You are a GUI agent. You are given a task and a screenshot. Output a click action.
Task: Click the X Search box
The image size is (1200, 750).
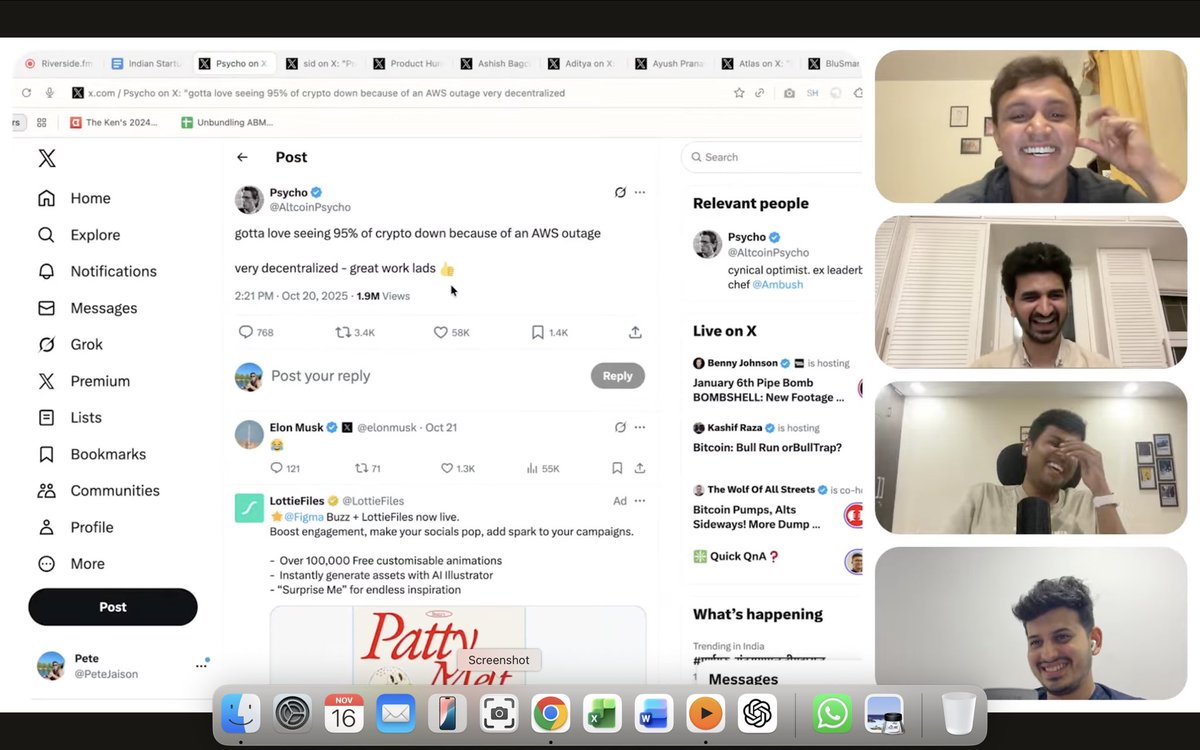pos(772,157)
